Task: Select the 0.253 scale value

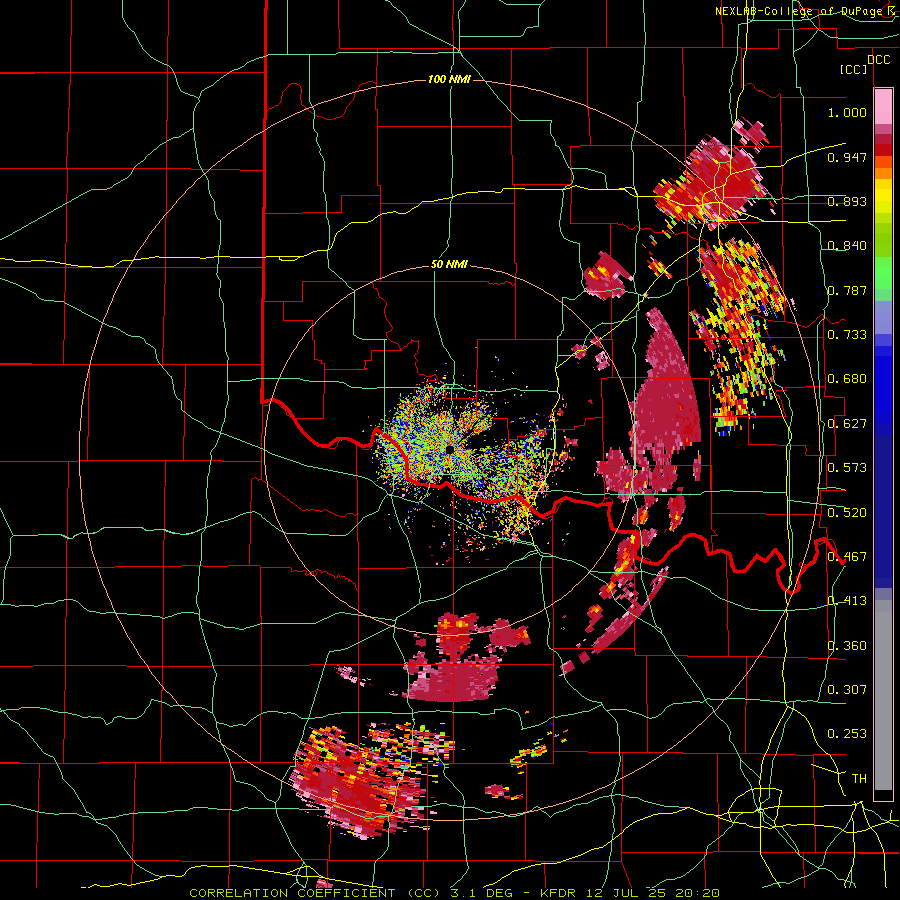Action: 847,734
